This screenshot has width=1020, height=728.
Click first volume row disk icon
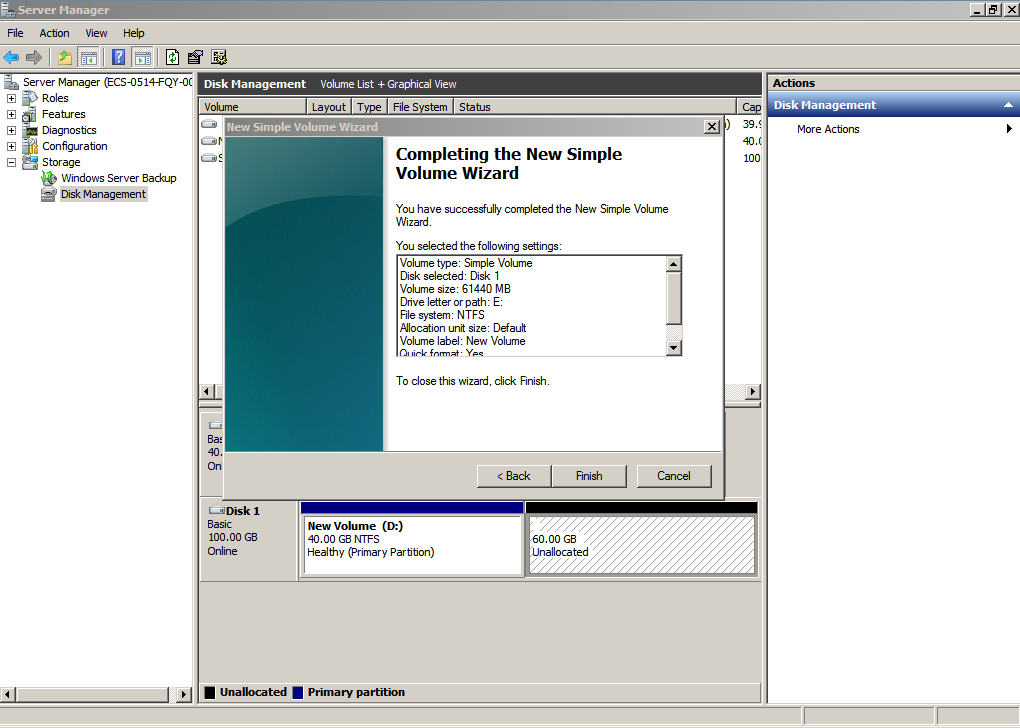[x=209, y=124]
